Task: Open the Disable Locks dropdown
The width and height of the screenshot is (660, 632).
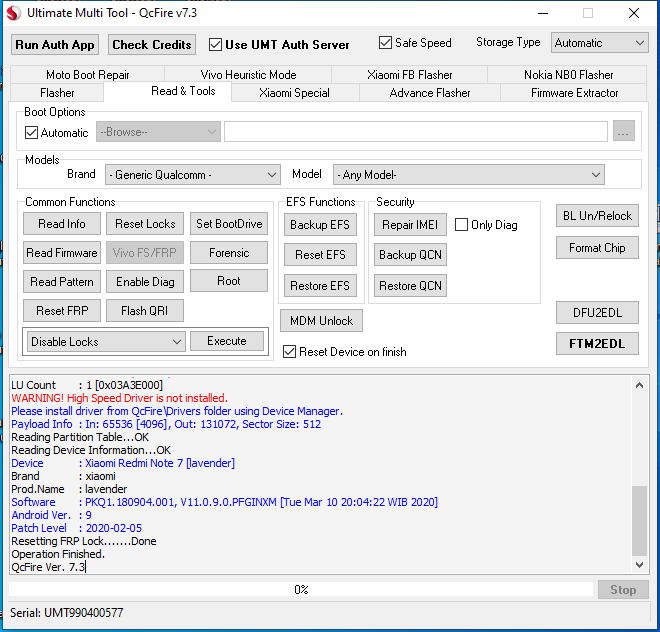Action: (x=106, y=341)
